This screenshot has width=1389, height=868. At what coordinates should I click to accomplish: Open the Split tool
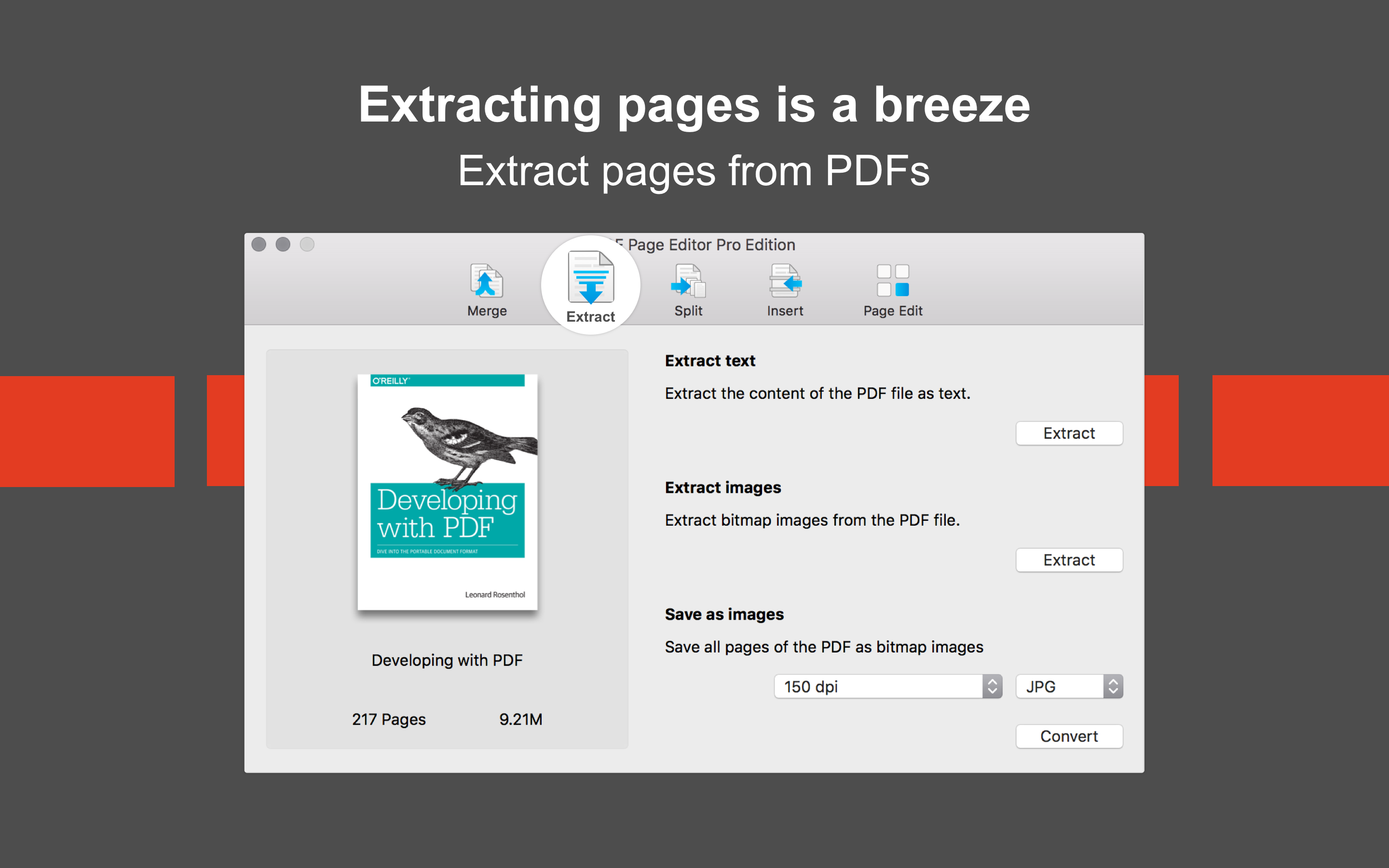coord(688,281)
